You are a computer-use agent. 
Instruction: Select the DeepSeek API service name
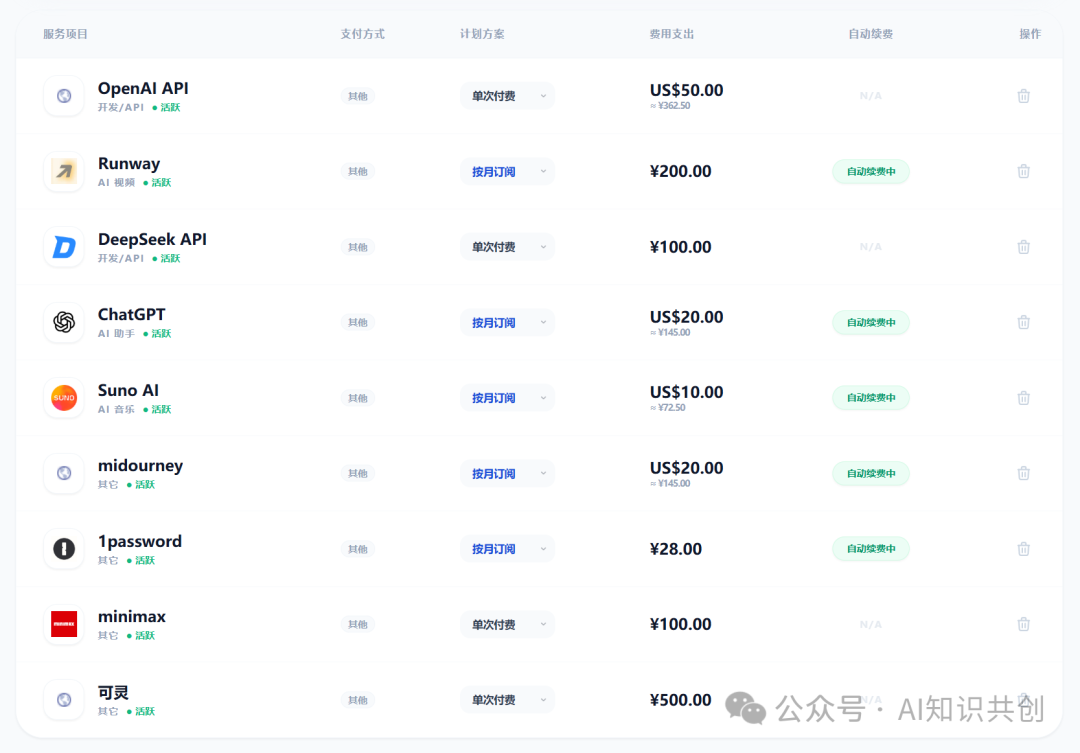point(152,239)
